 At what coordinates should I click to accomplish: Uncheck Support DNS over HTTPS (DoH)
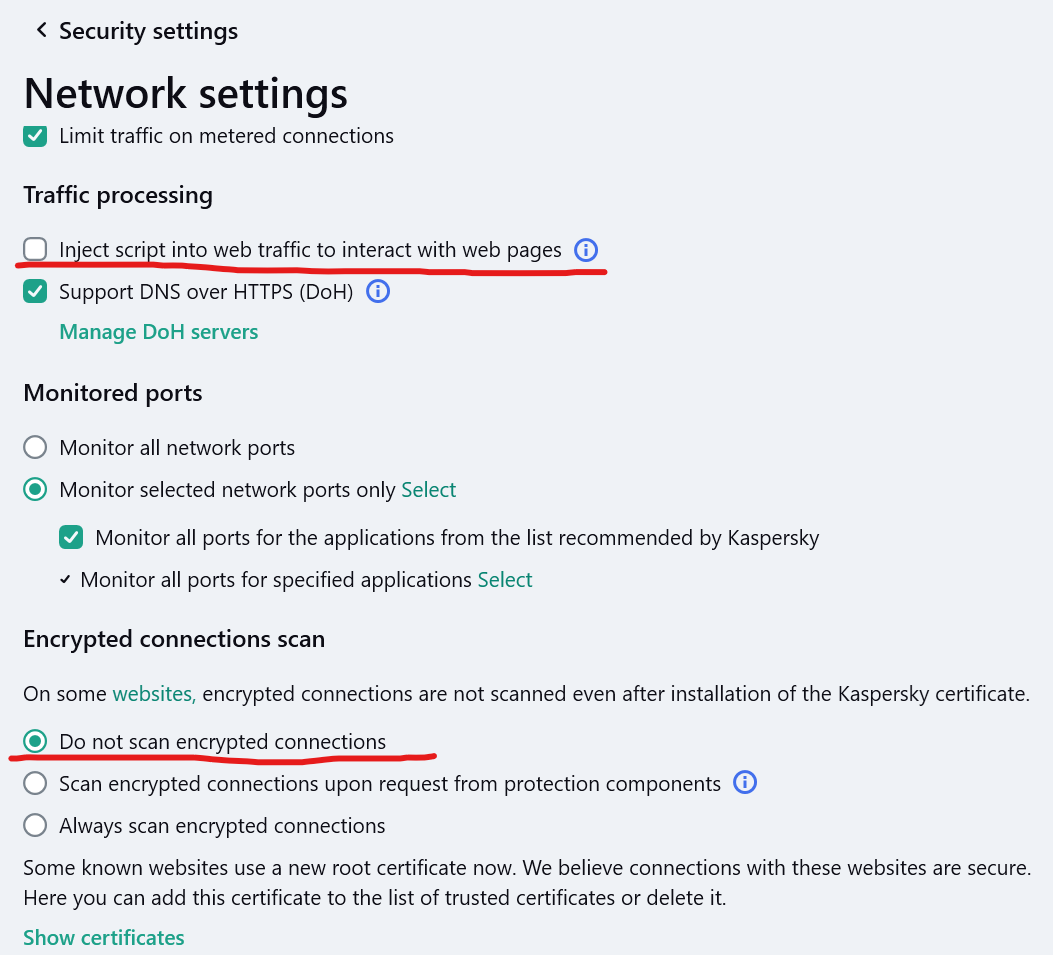[x=35, y=291]
